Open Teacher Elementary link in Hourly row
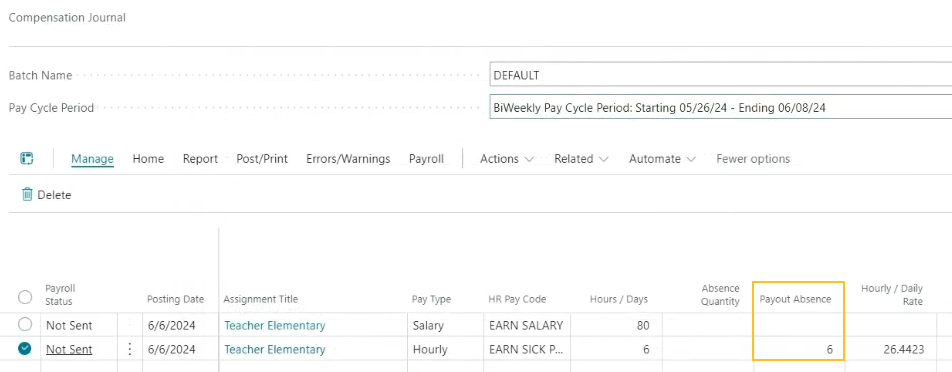 click(x=275, y=350)
